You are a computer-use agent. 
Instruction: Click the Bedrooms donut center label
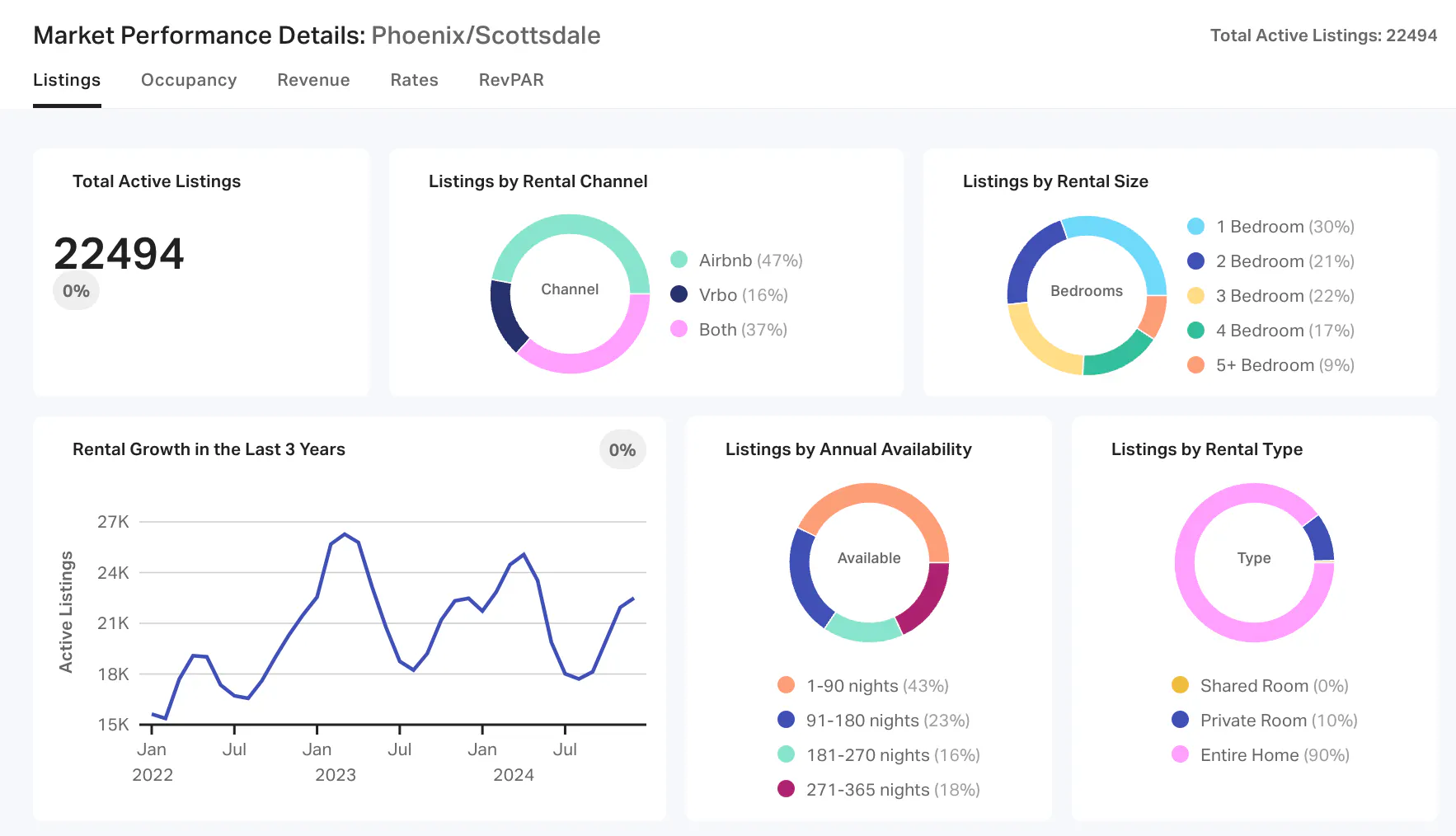[x=1087, y=291]
